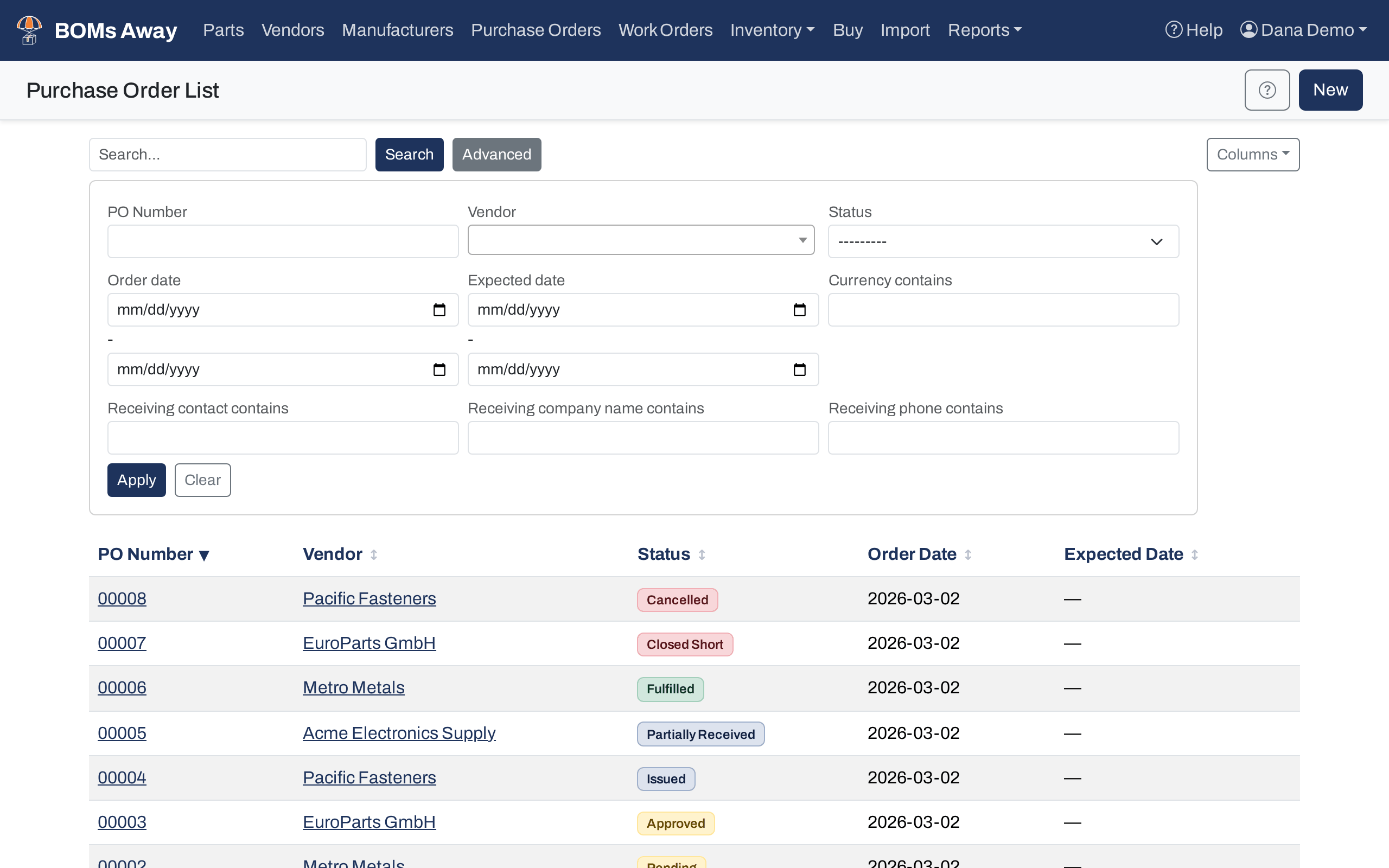Expand the Reports menu
Image resolution: width=1389 pixels, height=868 pixels.
click(x=984, y=30)
